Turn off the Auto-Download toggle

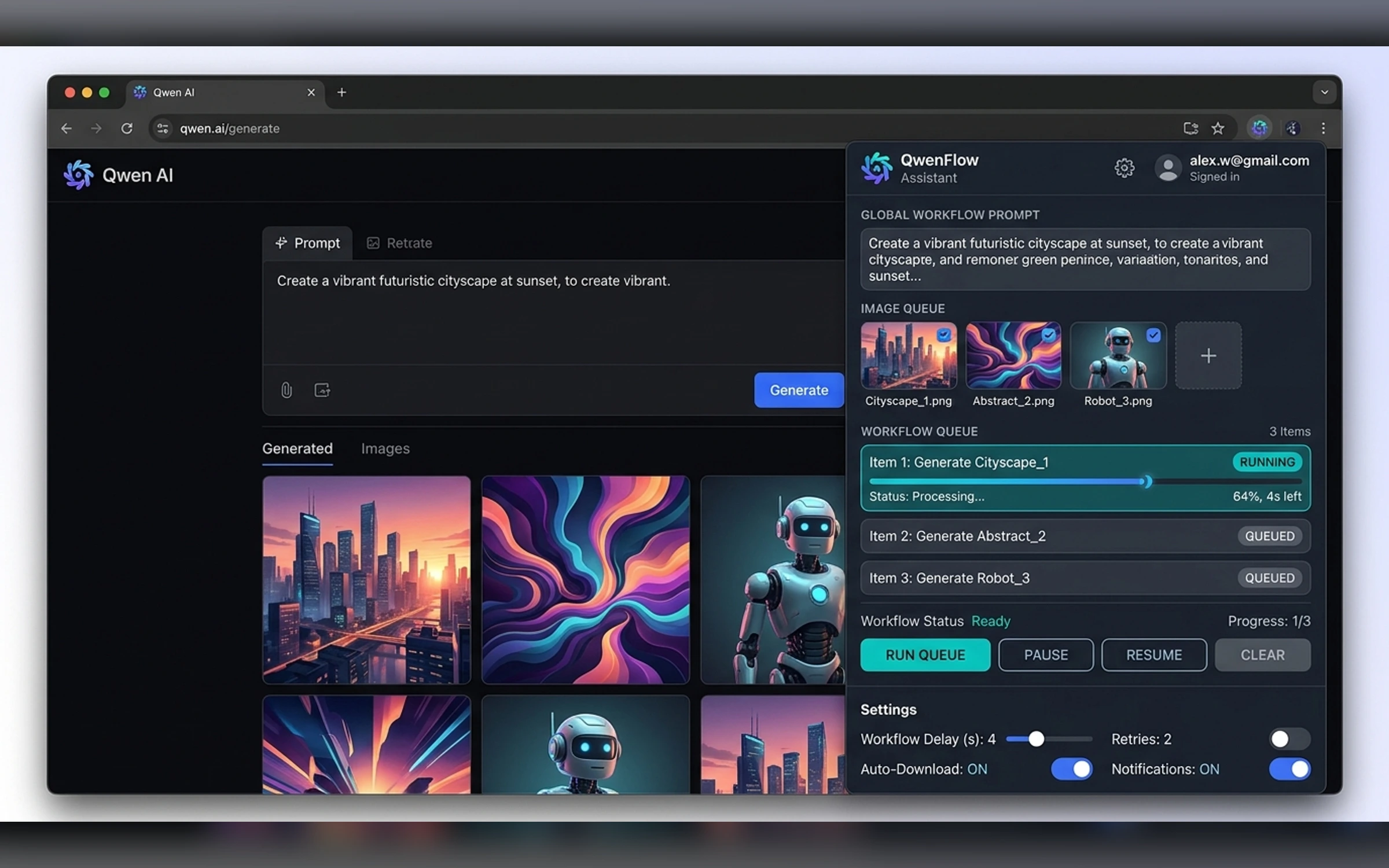pos(1071,769)
